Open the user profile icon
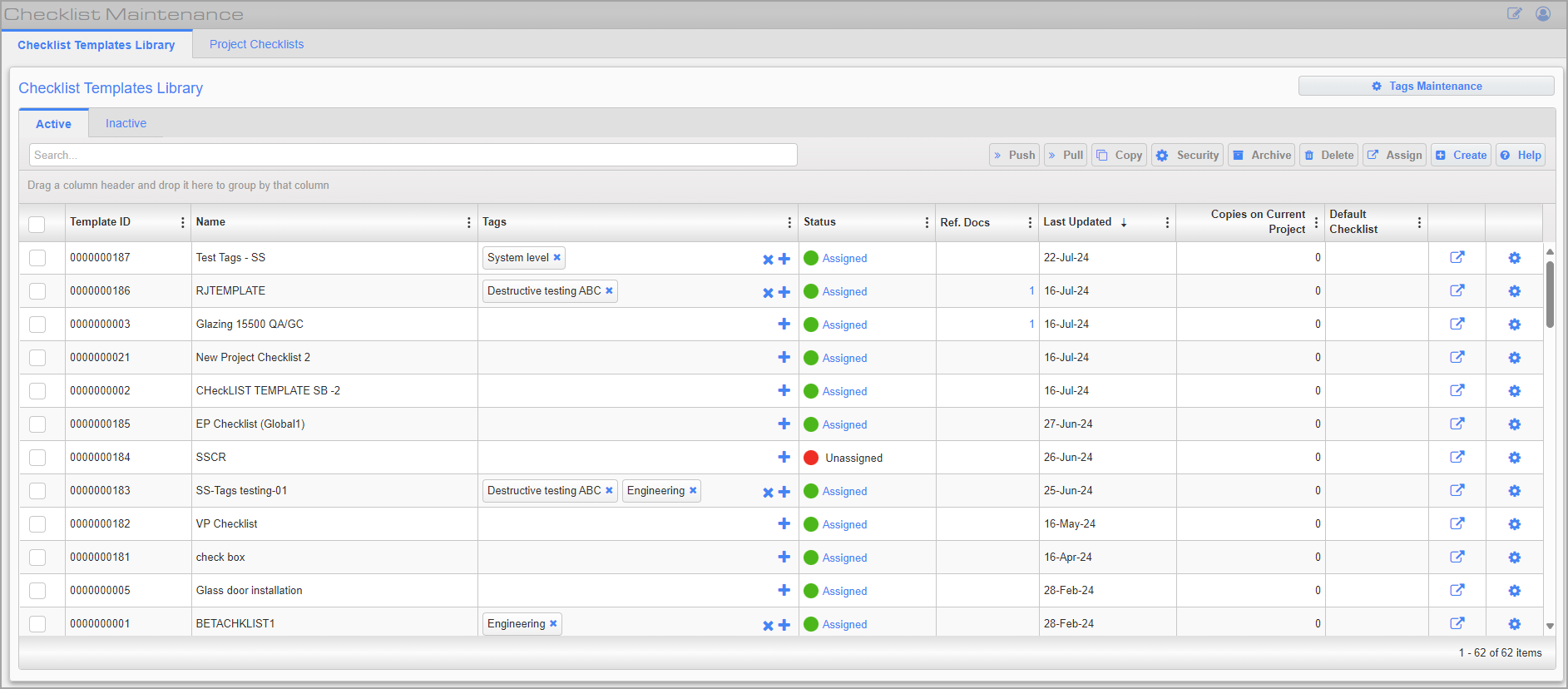This screenshot has height=689, width=1568. tap(1543, 13)
